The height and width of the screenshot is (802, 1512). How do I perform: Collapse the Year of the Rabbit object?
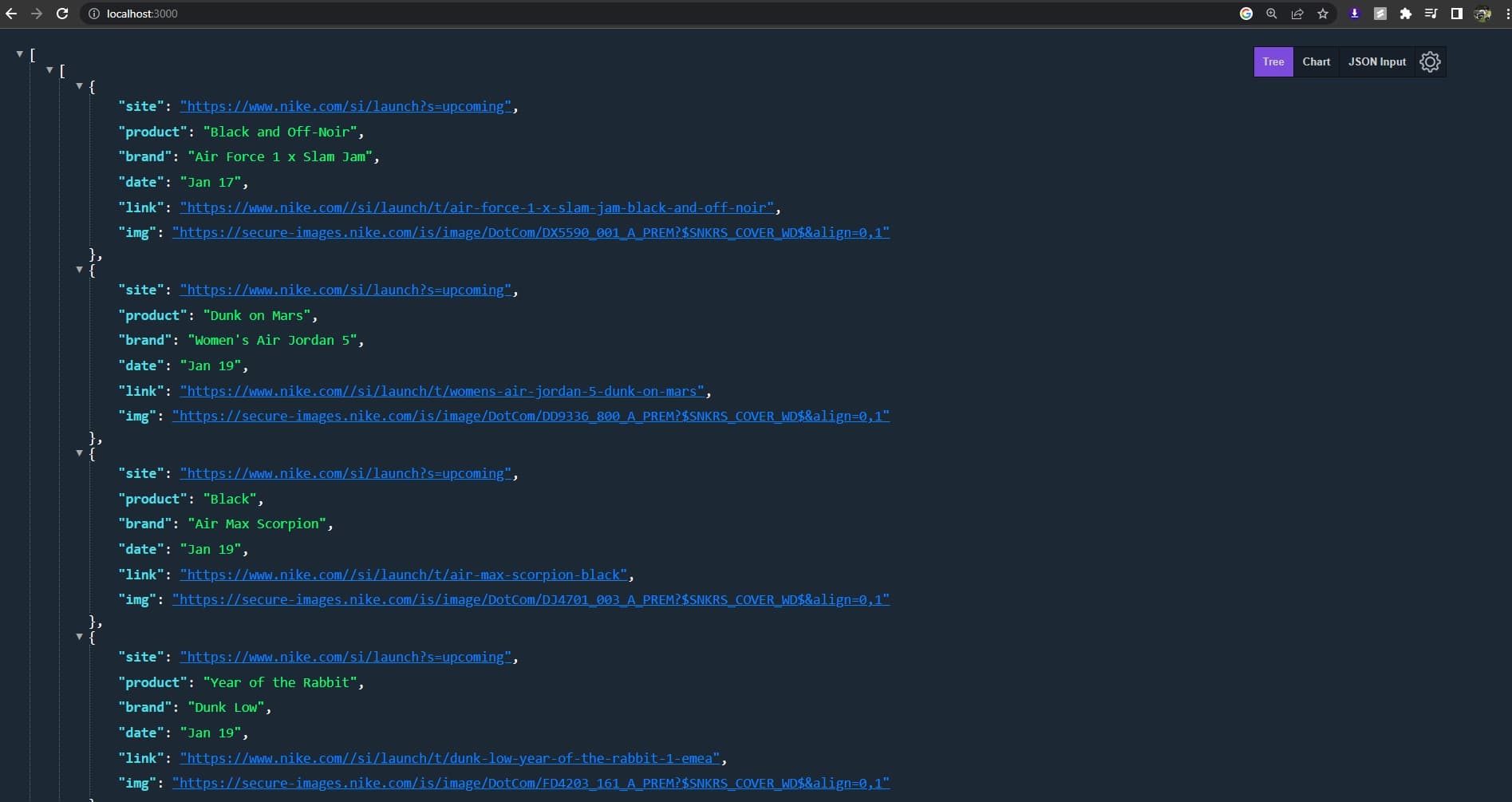(x=79, y=637)
